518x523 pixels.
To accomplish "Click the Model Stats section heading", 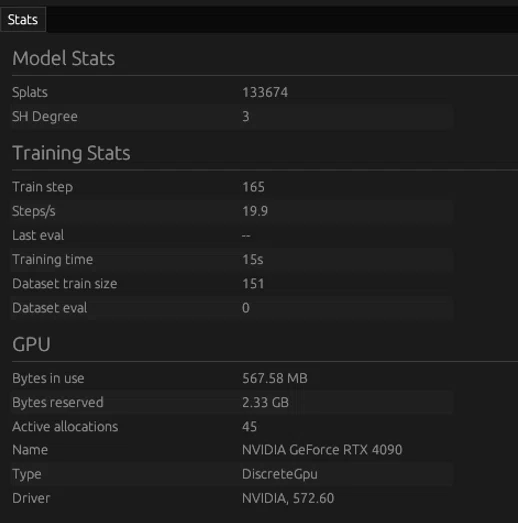I will [x=63, y=58].
